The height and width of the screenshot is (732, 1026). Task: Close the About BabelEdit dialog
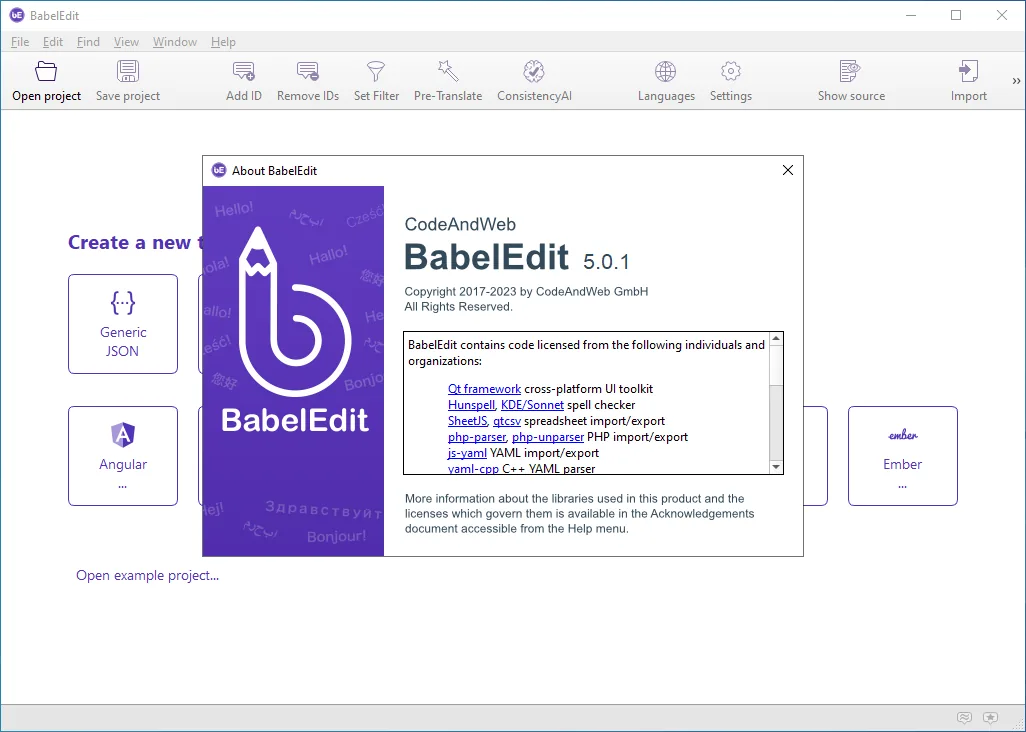pos(788,170)
